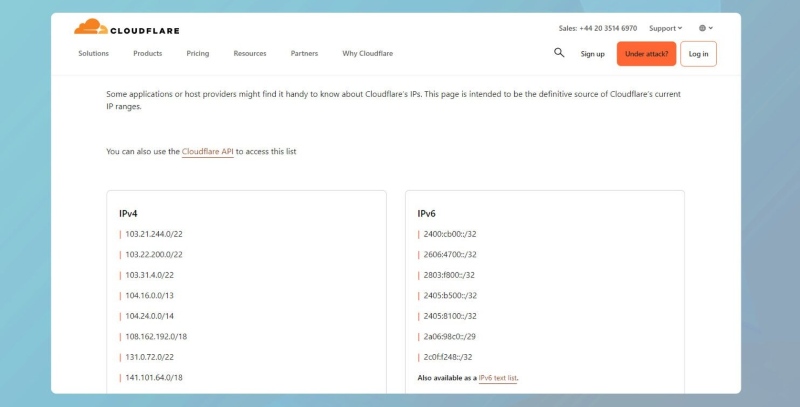Go to the Pricing page
This screenshot has width=800, height=407.
coord(198,54)
